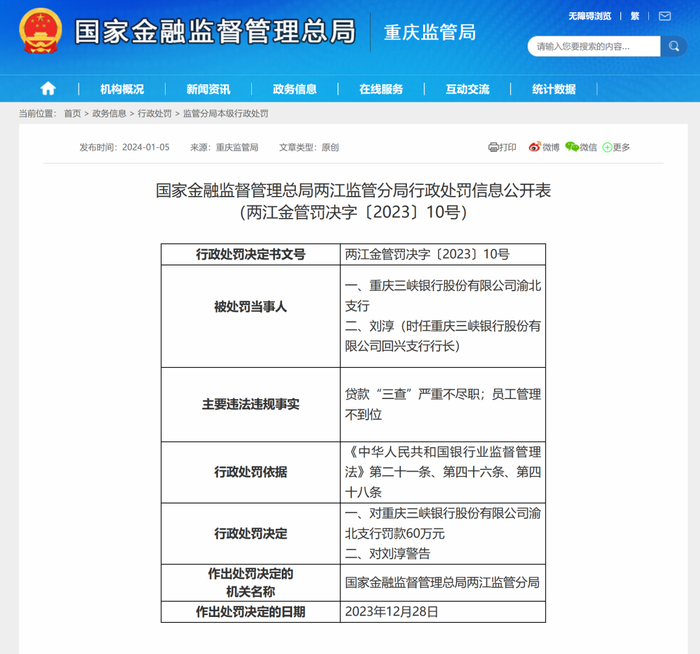Click the 国家金融监督管理总局 site title
This screenshot has height=654, width=700.
point(215,32)
